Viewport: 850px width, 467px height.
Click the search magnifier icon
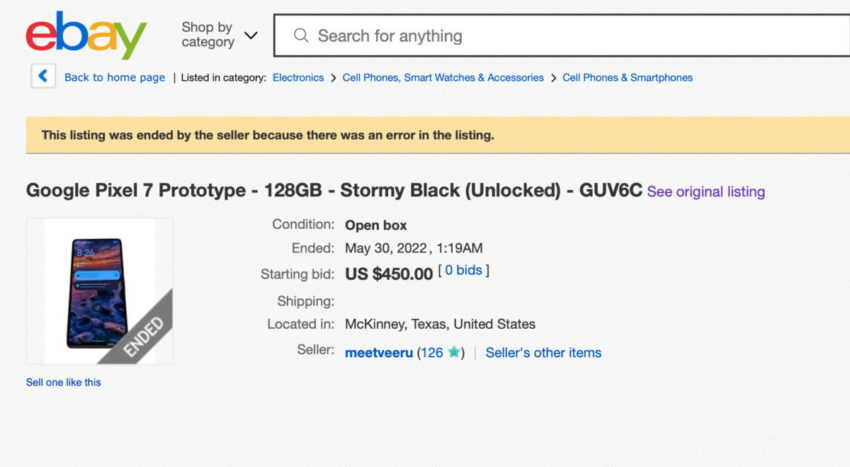pos(301,36)
